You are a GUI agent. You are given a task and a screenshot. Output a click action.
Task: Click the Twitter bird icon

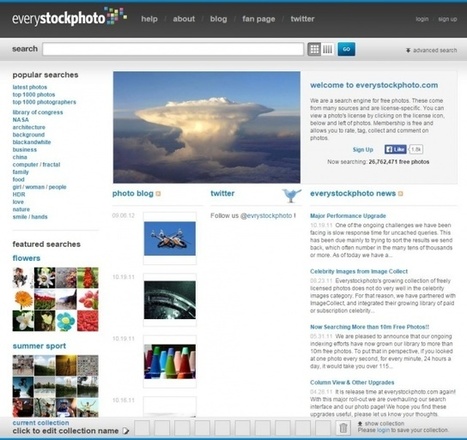tap(291, 195)
